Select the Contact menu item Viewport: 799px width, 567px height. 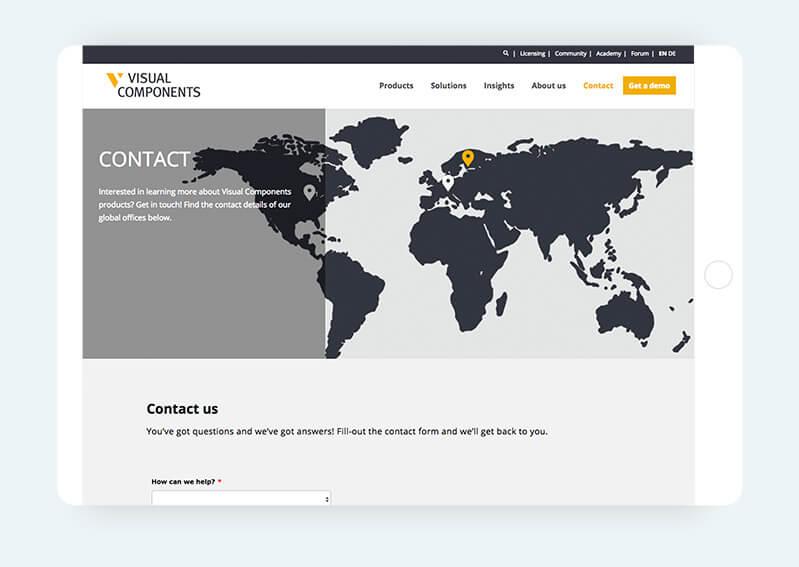pyautogui.click(x=598, y=86)
